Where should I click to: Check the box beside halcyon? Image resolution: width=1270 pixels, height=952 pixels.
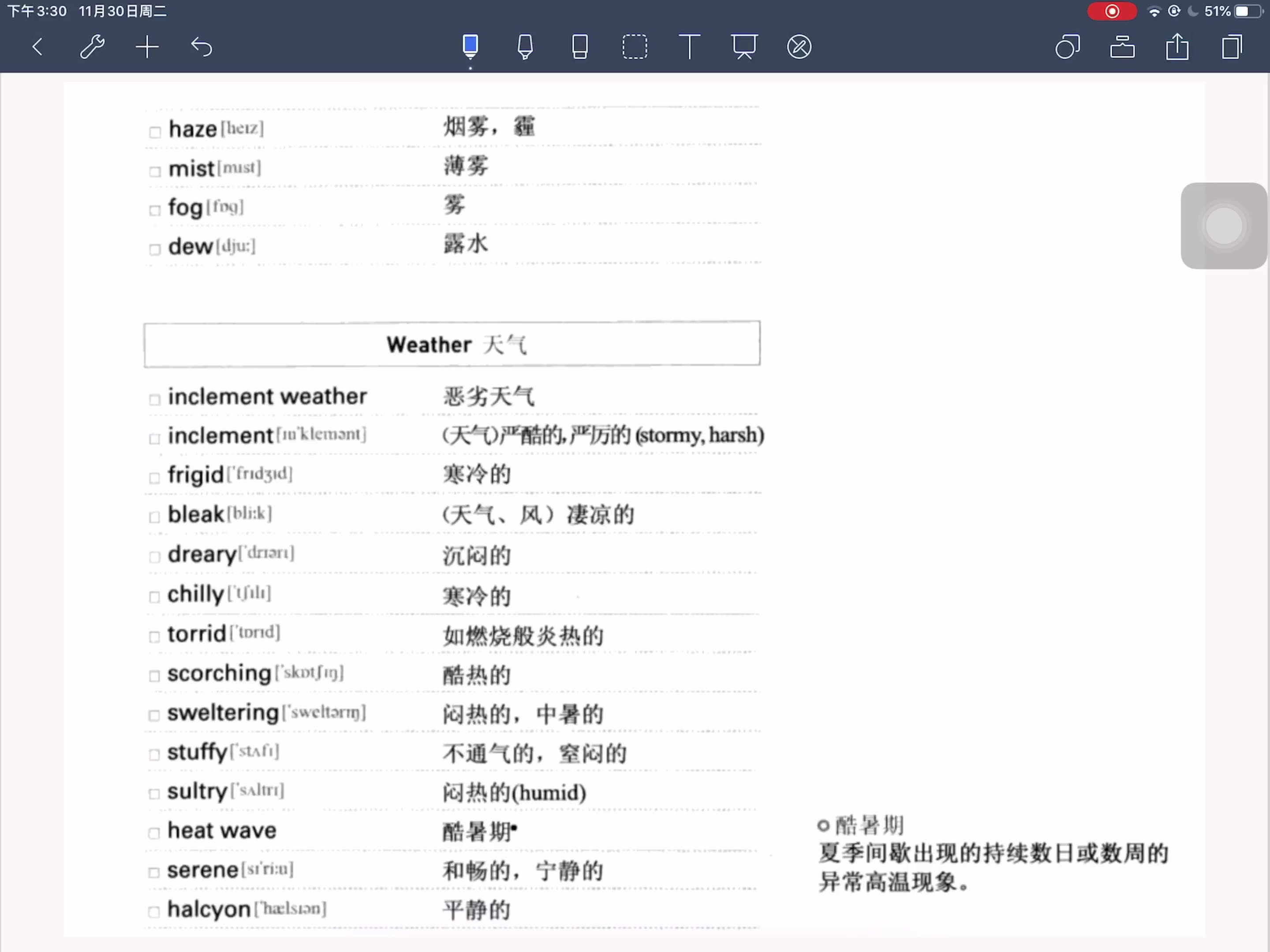tap(154, 912)
